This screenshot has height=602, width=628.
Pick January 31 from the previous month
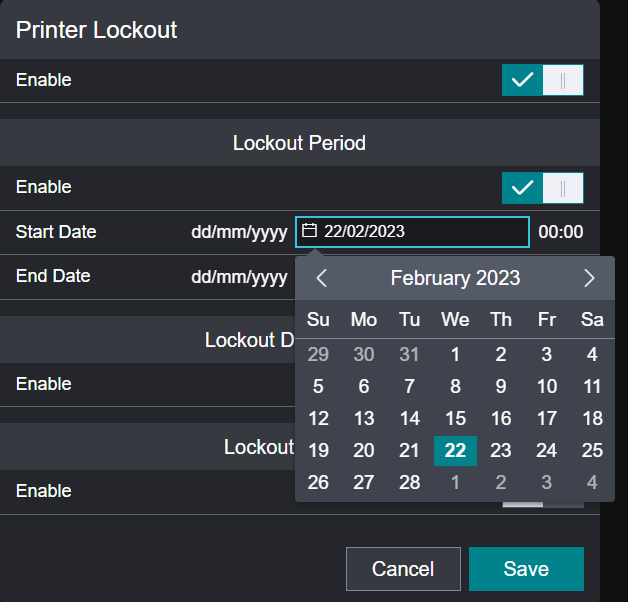[410, 354]
